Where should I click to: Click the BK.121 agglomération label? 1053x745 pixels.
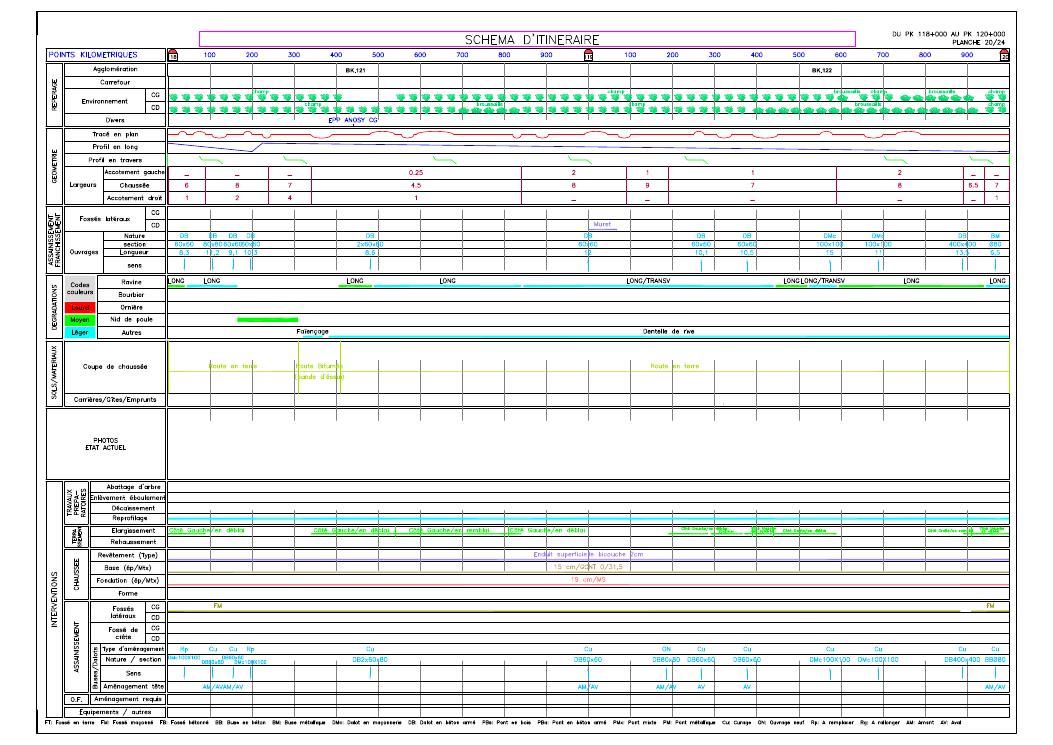pos(355,71)
